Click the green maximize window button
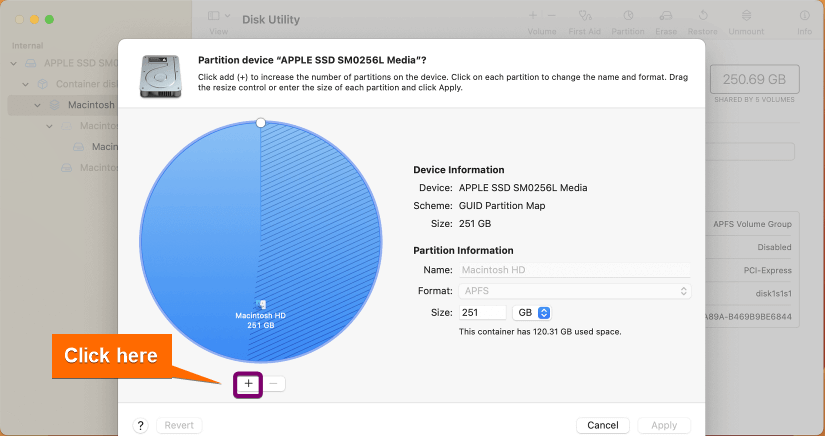The image size is (825, 436). (x=49, y=19)
